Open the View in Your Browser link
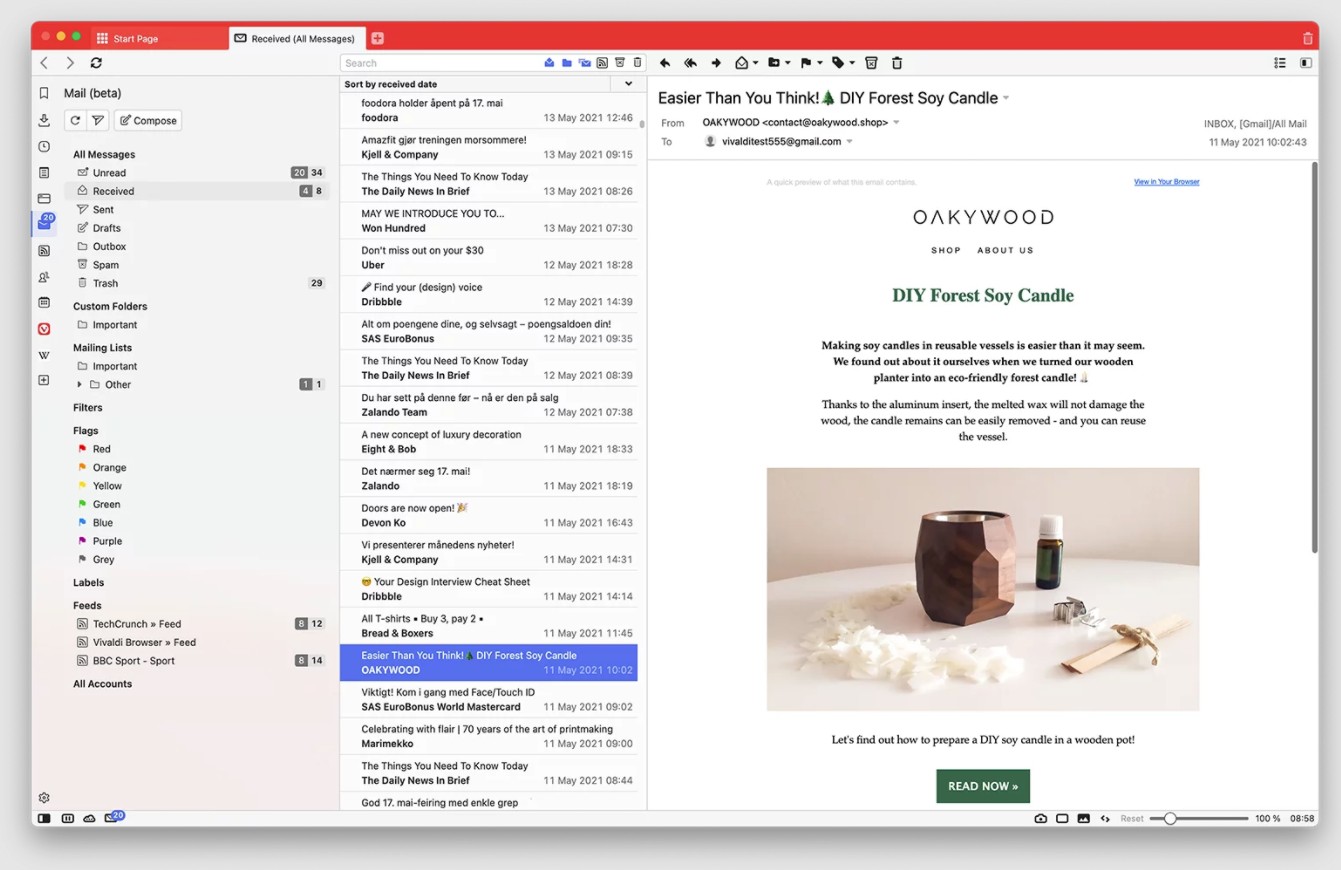This screenshot has width=1341, height=870. tap(1166, 182)
